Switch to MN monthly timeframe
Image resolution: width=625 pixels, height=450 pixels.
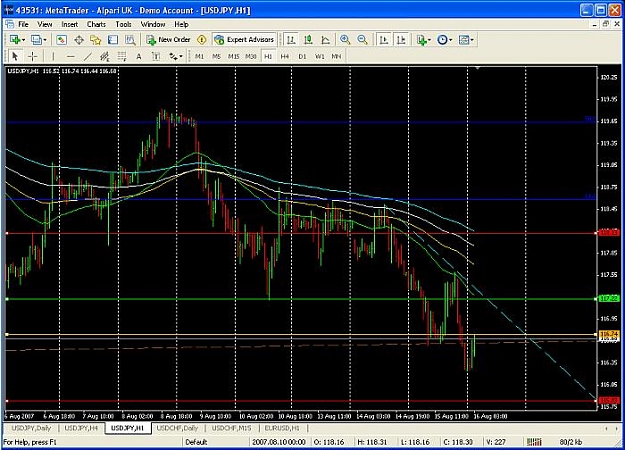pyautogui.click(x=336, y=57)
